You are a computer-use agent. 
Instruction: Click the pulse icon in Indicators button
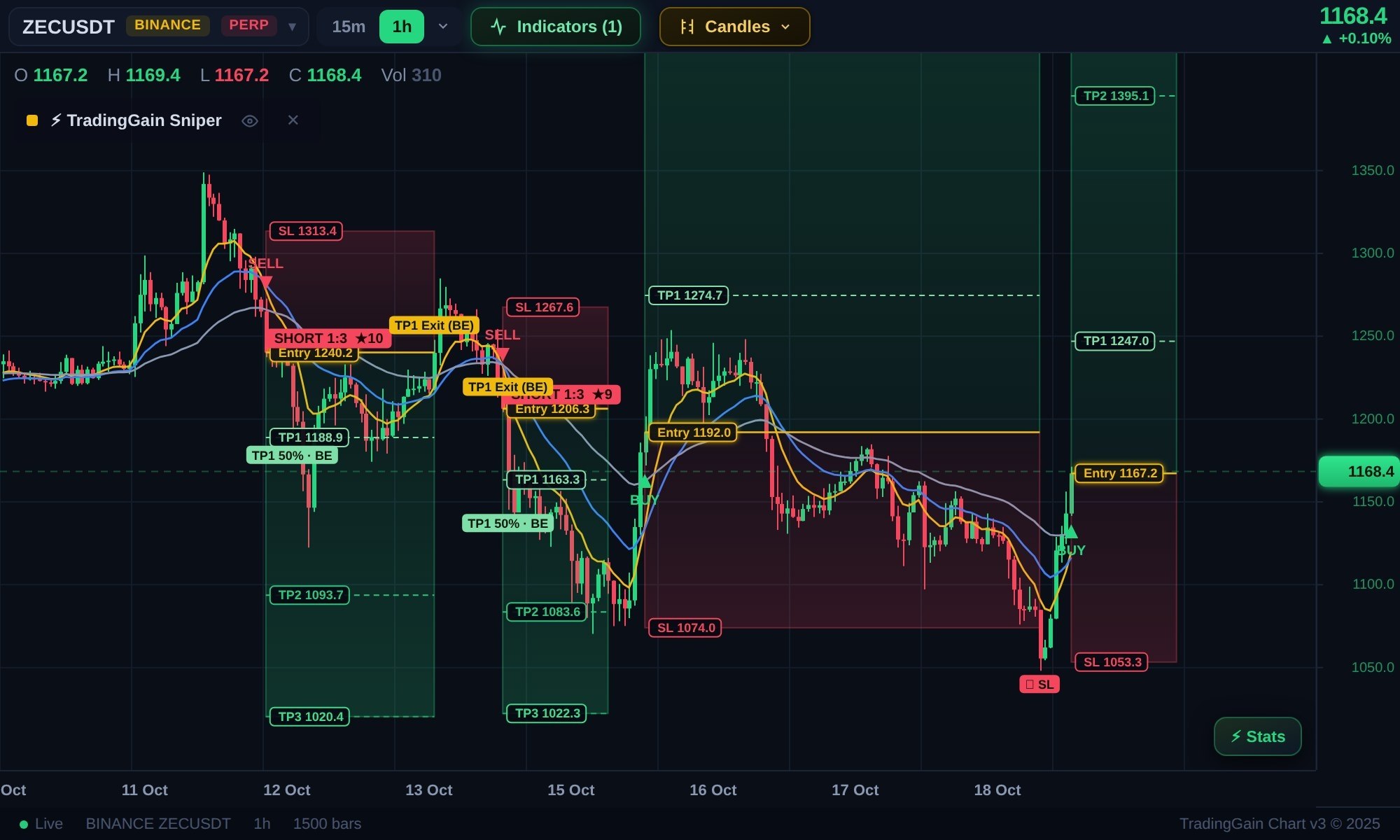coord(498,27)
